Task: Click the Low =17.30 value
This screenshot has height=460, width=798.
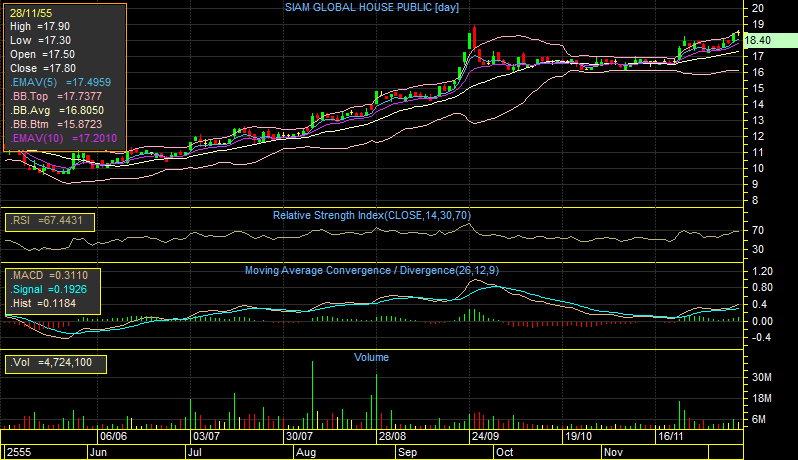Action: [x=40, y=40]
